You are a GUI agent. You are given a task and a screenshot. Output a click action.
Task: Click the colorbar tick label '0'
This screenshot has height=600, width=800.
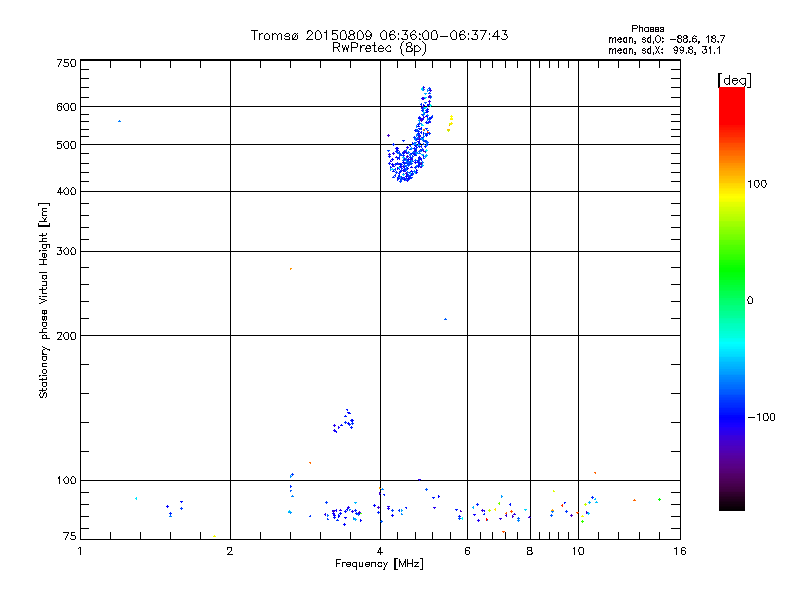pos(750,301)
